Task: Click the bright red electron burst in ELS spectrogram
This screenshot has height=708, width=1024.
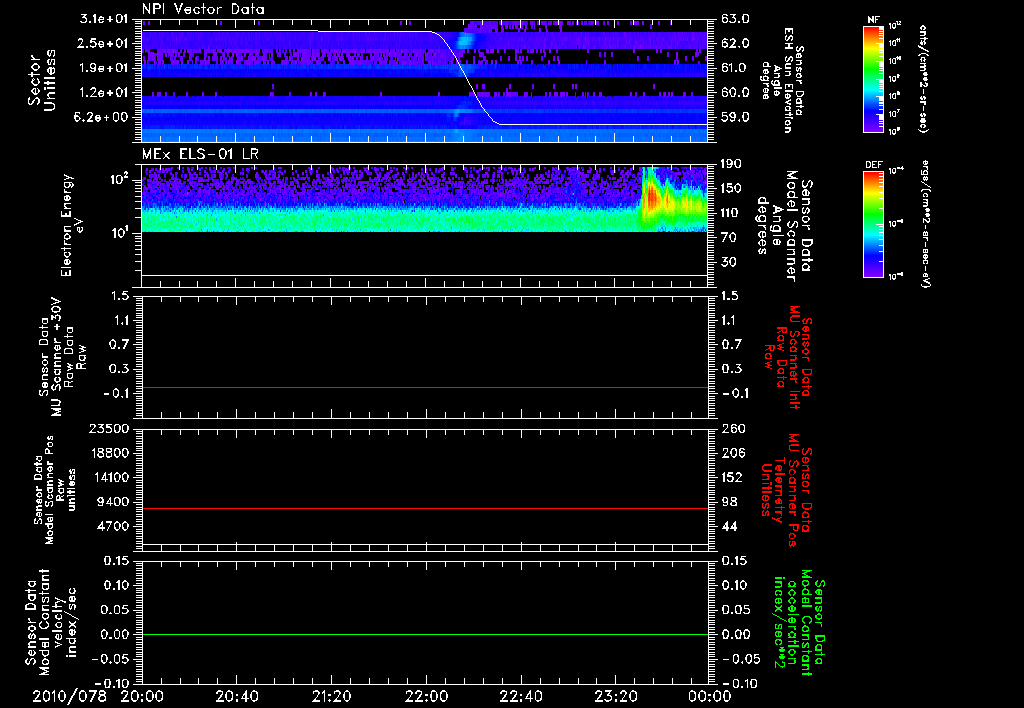Action: [650, 196]
